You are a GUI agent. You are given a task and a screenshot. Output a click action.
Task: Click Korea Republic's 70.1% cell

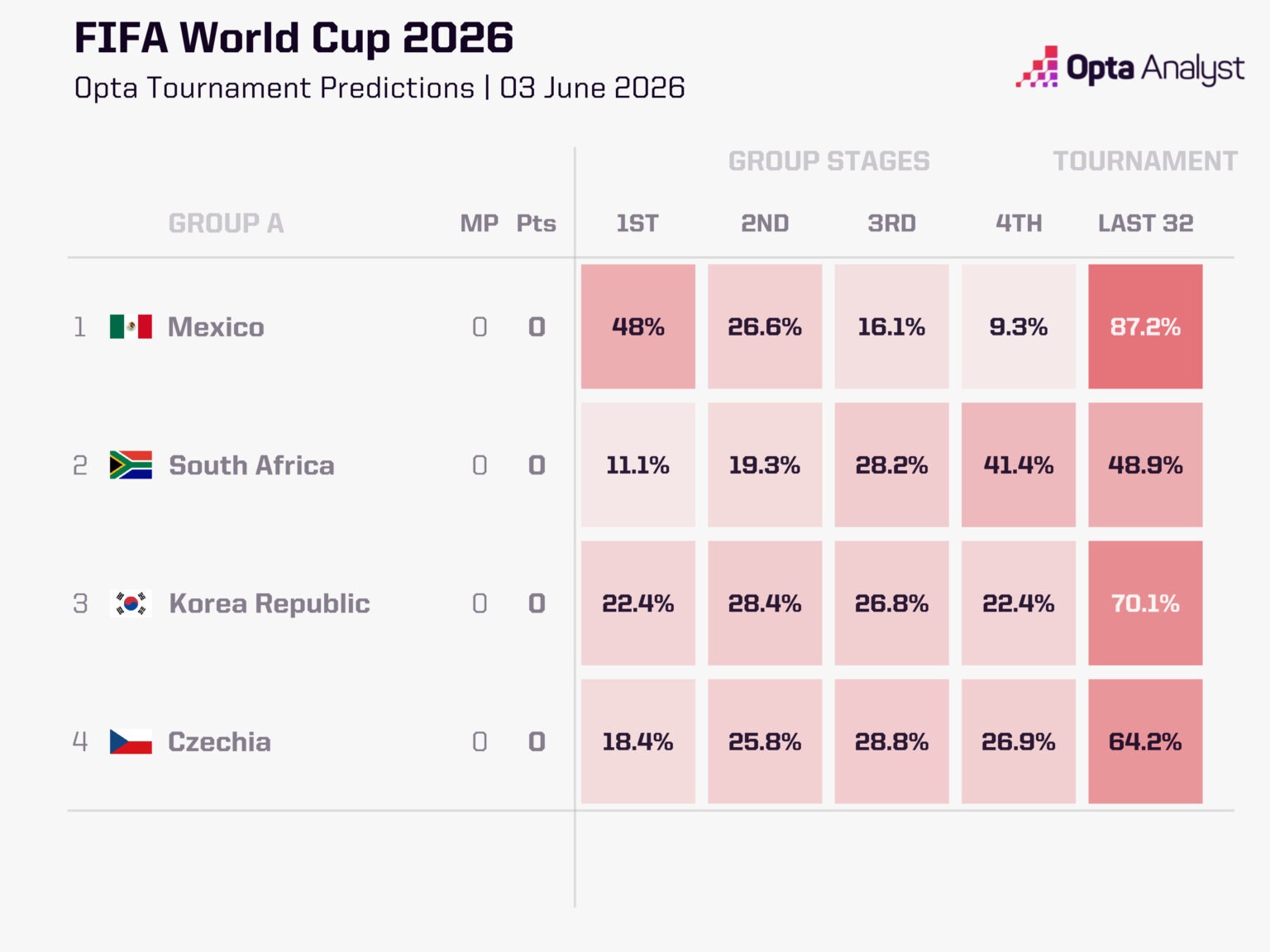point(1145,603)
